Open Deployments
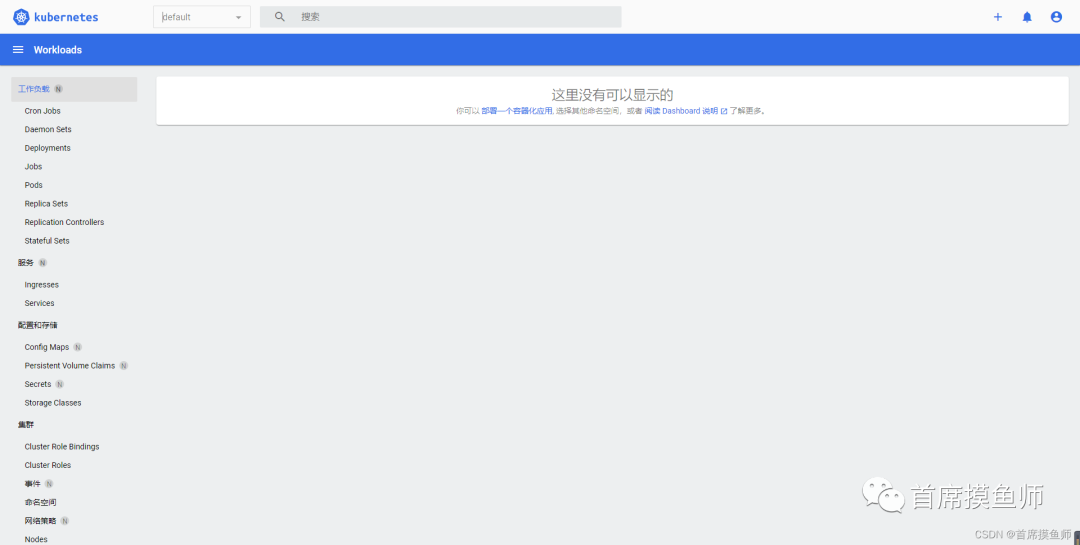The height and width of the screenshot is (545, 1080). [x=48, y=148]
